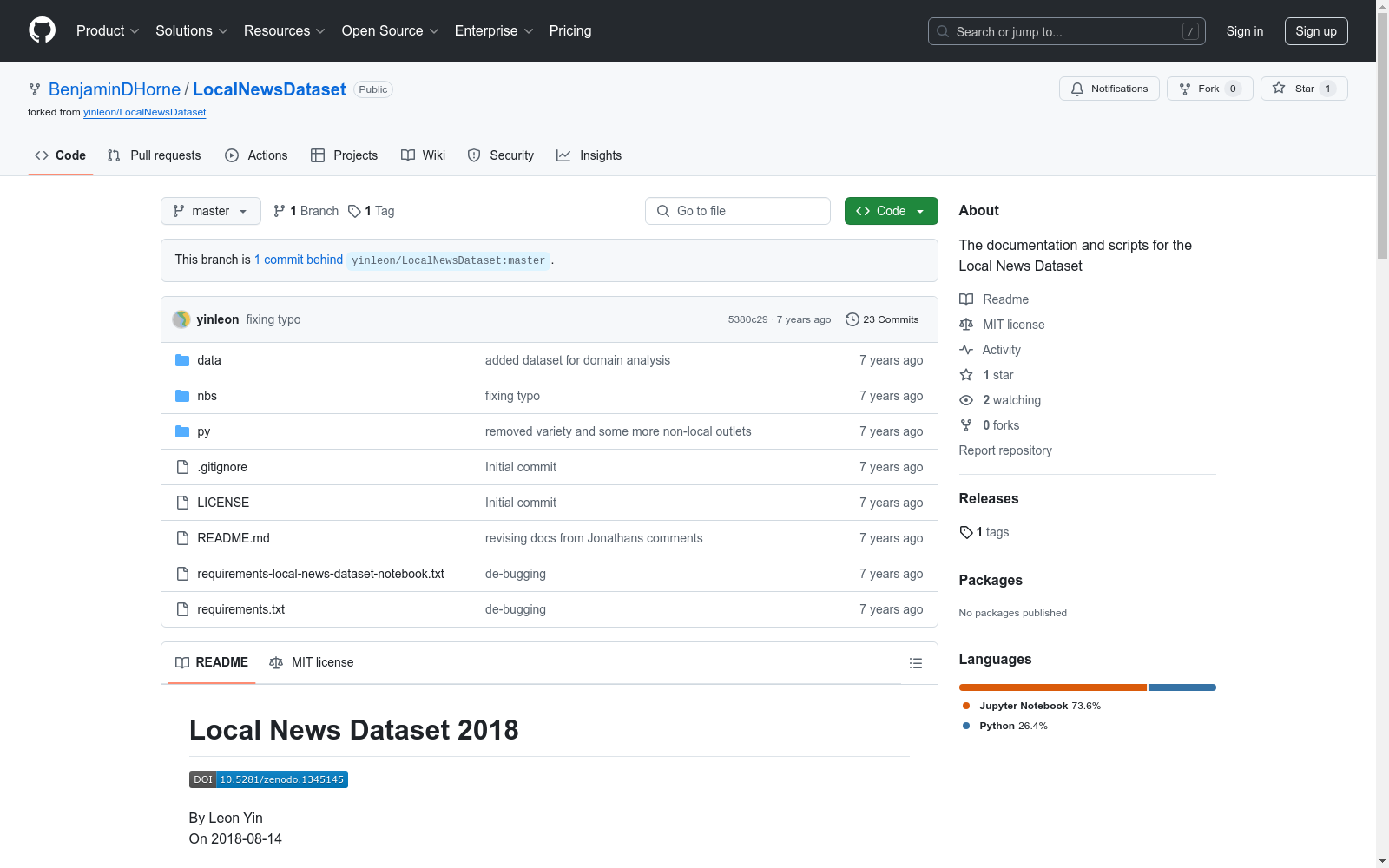
Task: Click the Jupyter Notebook 73.6% language link
Action: (x=1031, y=706)
